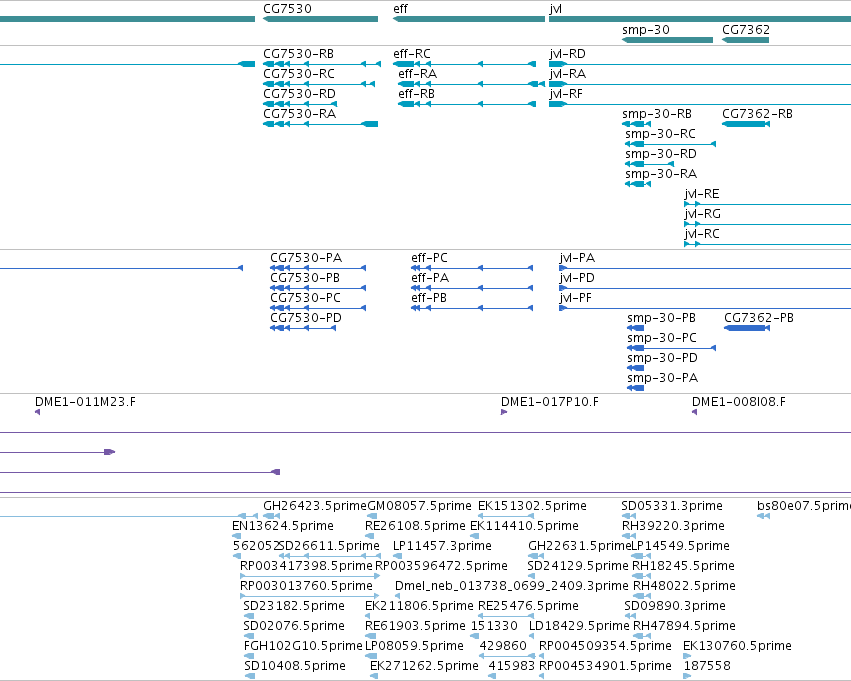Select protein eff-PA
The image size is (851, 681).
pyautogui.click(x=472, y=288)
